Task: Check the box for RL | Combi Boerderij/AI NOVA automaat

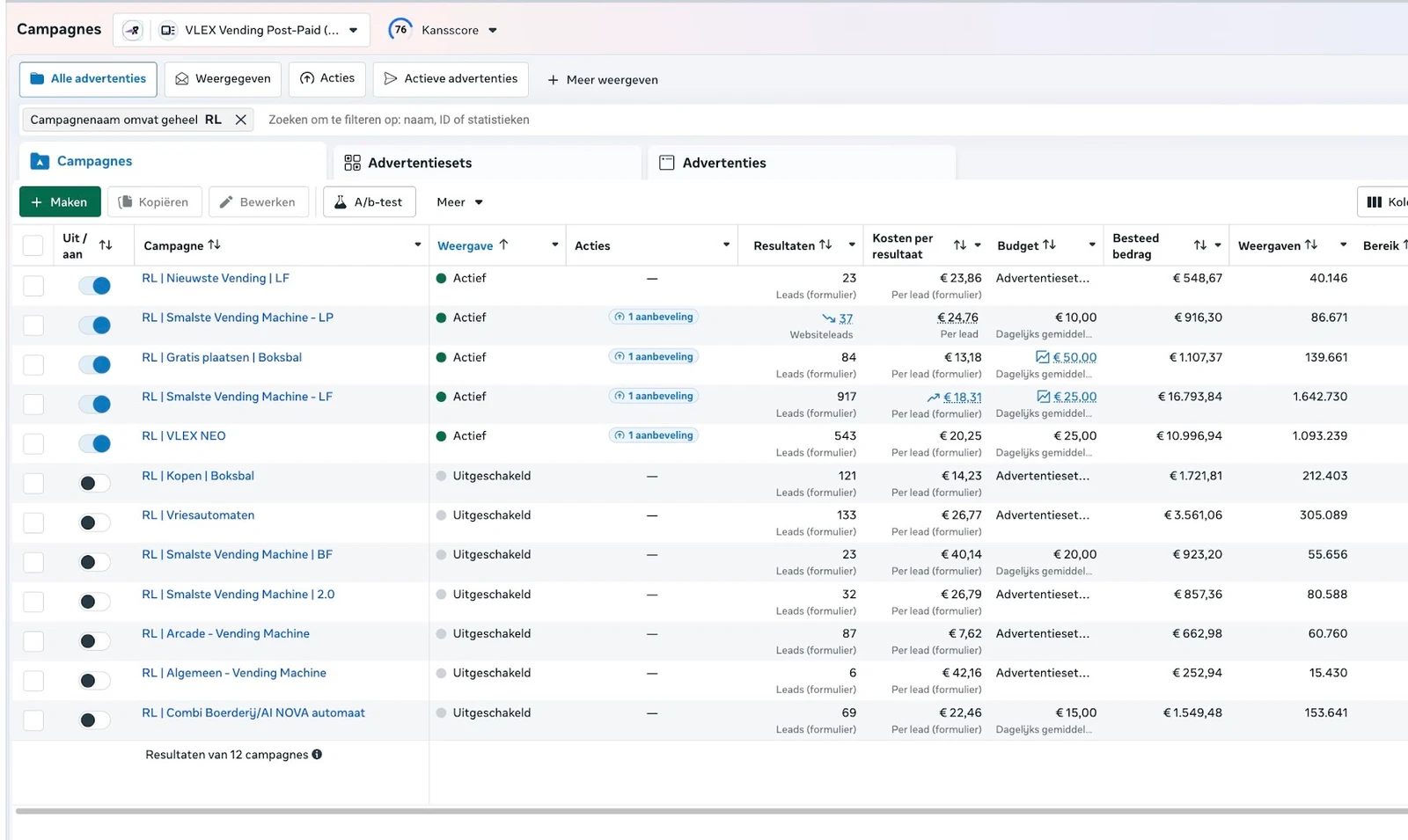Action: pyautogui.click(x=33, y=720)
